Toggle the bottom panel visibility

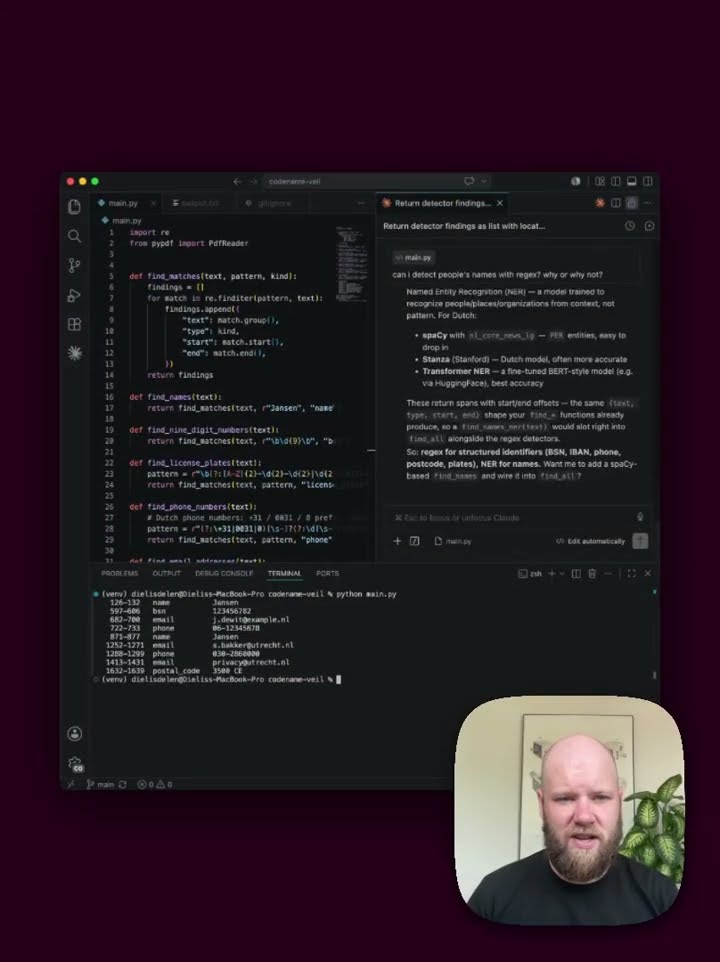coord(631,181)
